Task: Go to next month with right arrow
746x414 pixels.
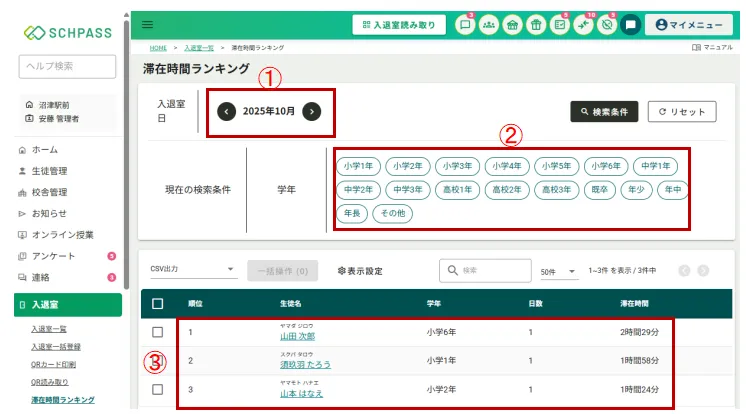Action: coord(313,111)
